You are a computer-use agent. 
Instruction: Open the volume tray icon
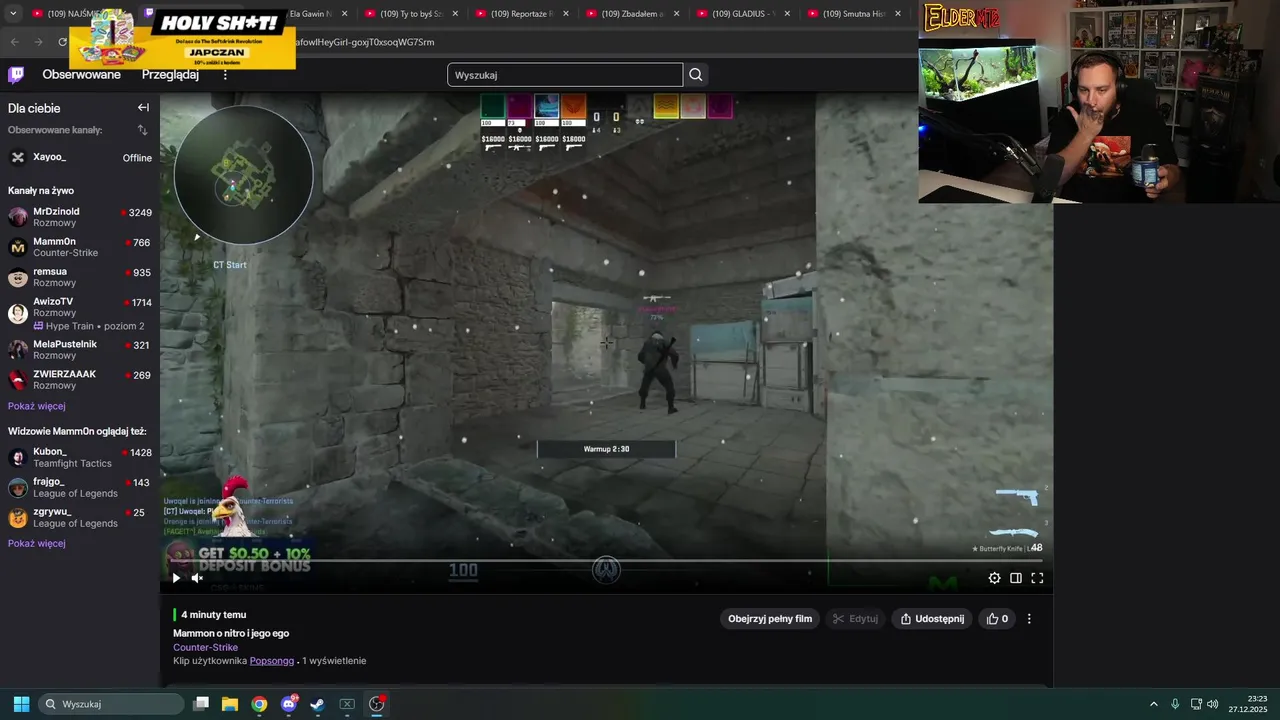point(1212,704)
